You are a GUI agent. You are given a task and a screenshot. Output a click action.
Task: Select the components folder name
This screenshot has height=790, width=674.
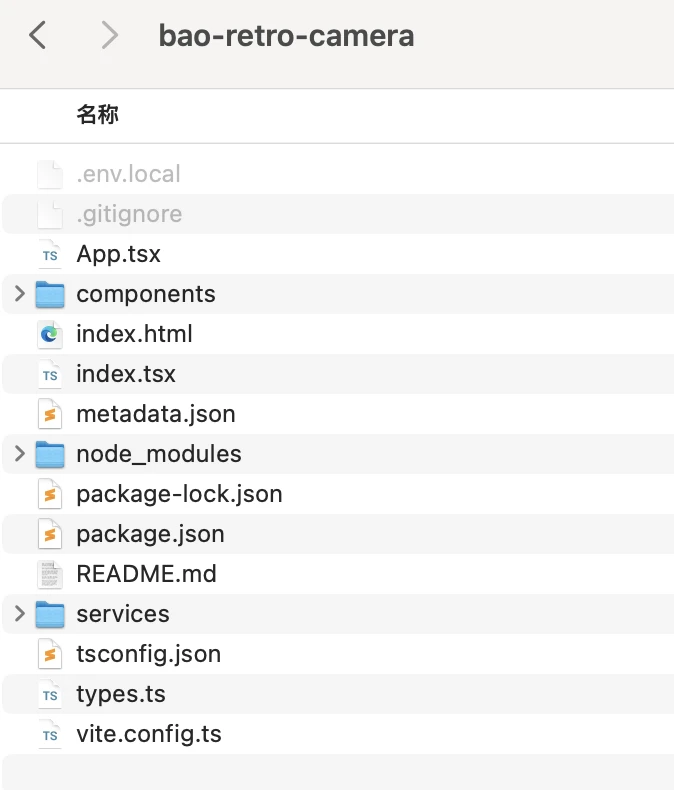point(146,294)
